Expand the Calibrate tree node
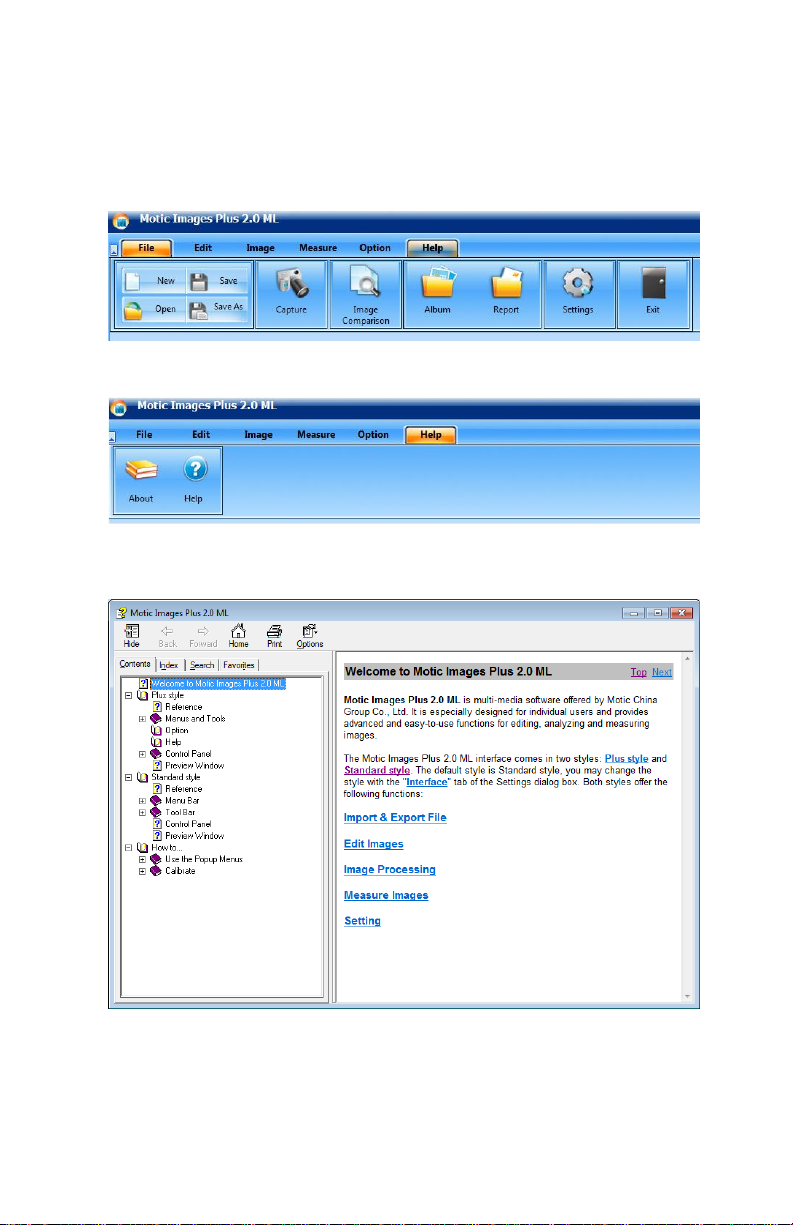Image resolution: width=793 pixels, height=1225 pixels. click(x=142, y=871)
